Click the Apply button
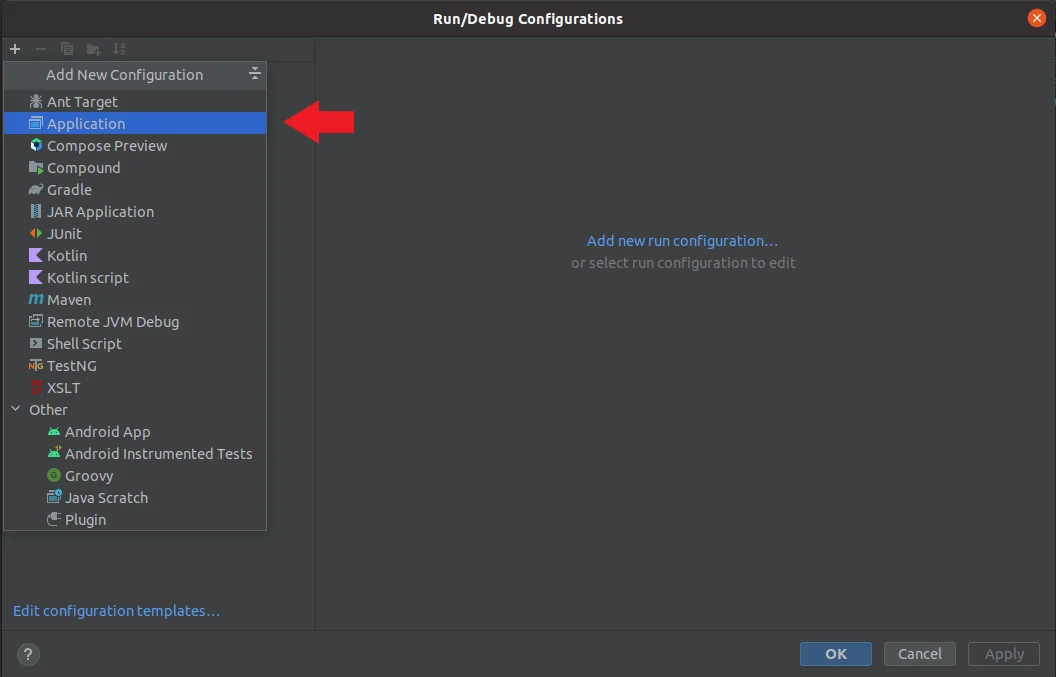The image size is (1056, 677). (1003, 653)
